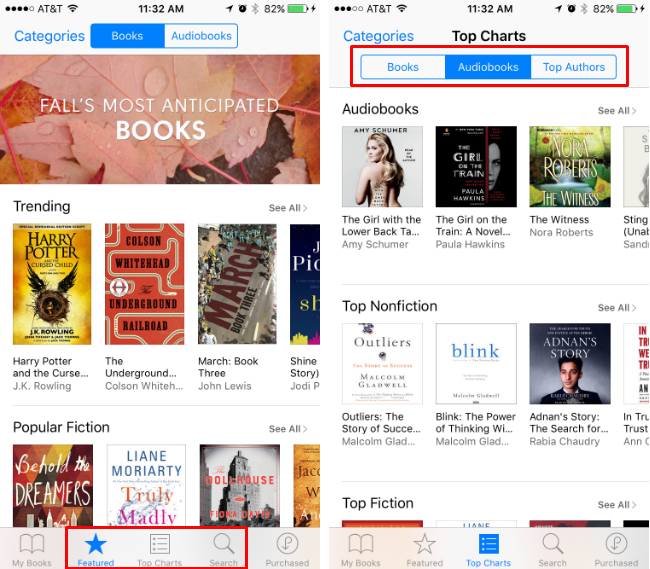The height and width of the screenshot is (569, 650).
Task: Tap 'March: Book Three' title text
Action: pyautogui.click(x=228, y=367)
